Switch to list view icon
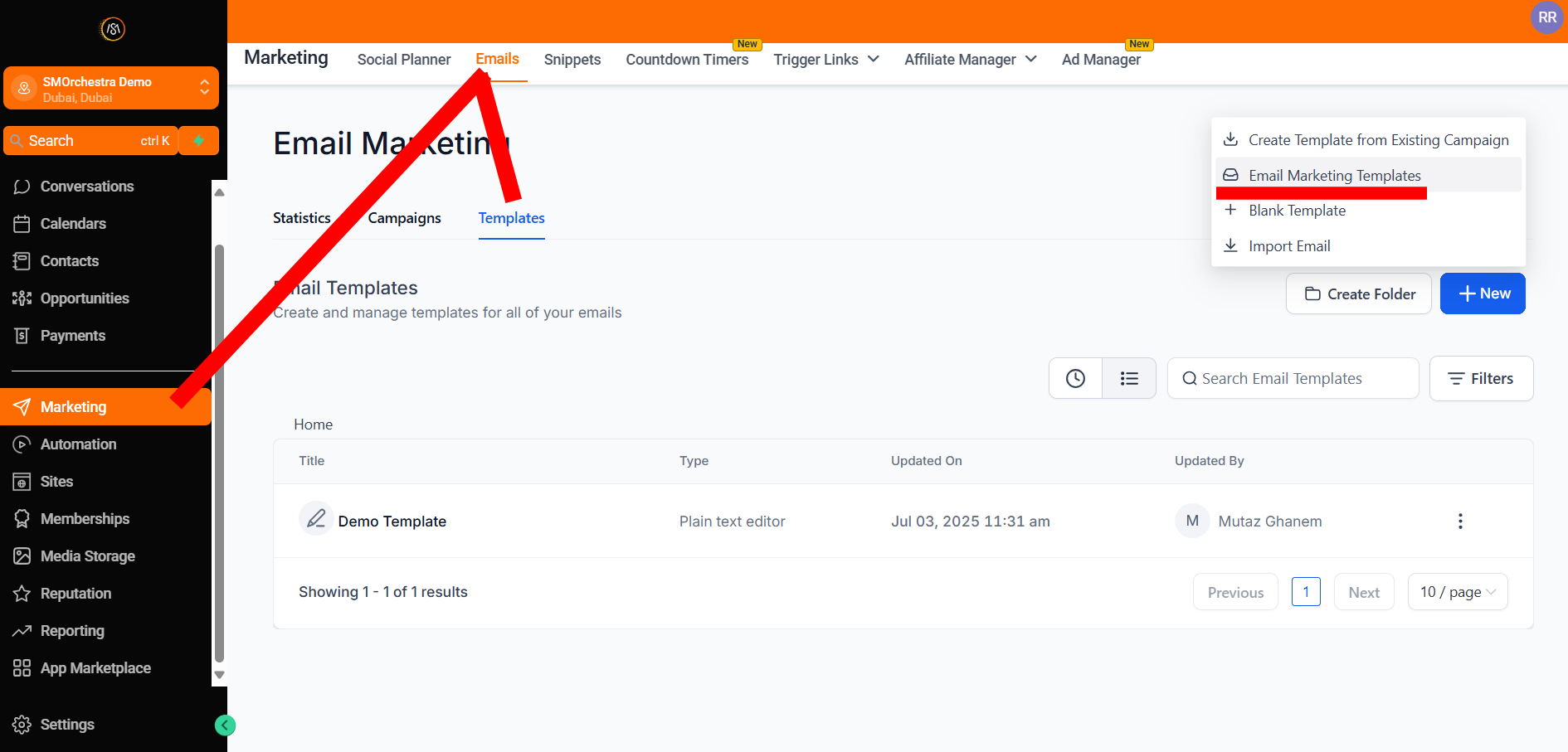Screen dimensions: 1568x752 point(1129,379)
